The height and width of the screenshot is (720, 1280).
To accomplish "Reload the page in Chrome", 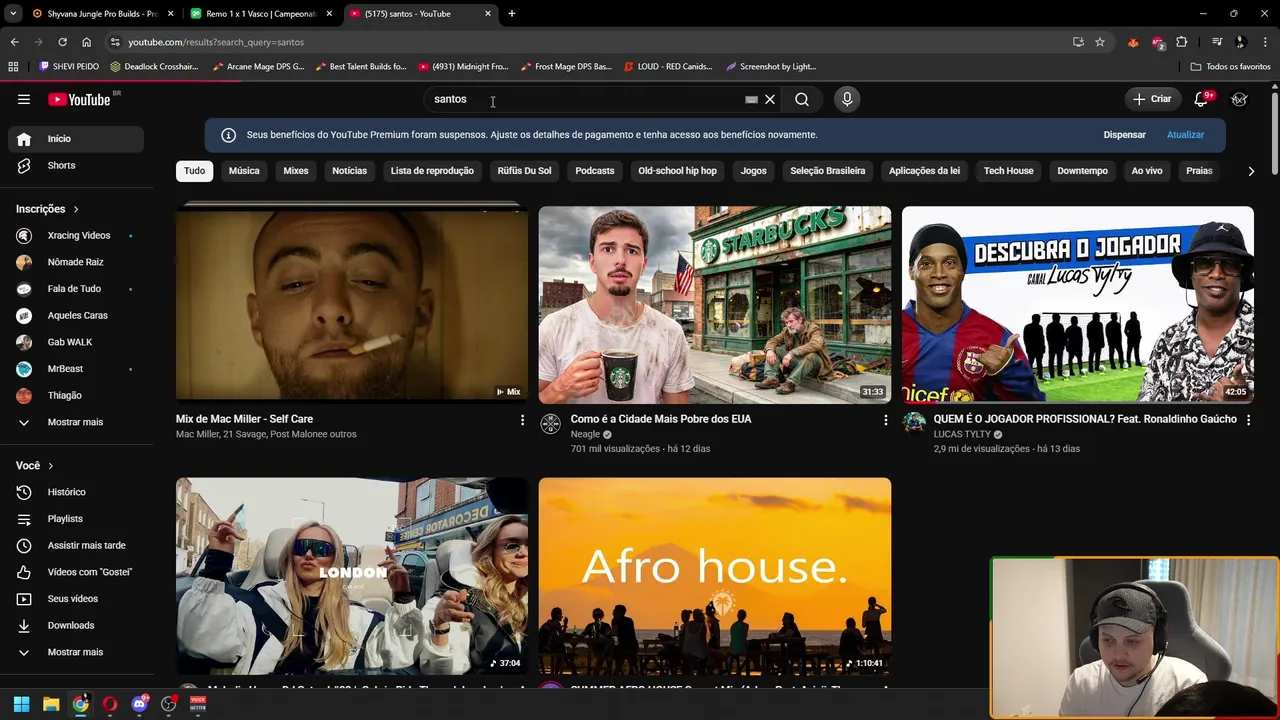I will pos(62,42).
